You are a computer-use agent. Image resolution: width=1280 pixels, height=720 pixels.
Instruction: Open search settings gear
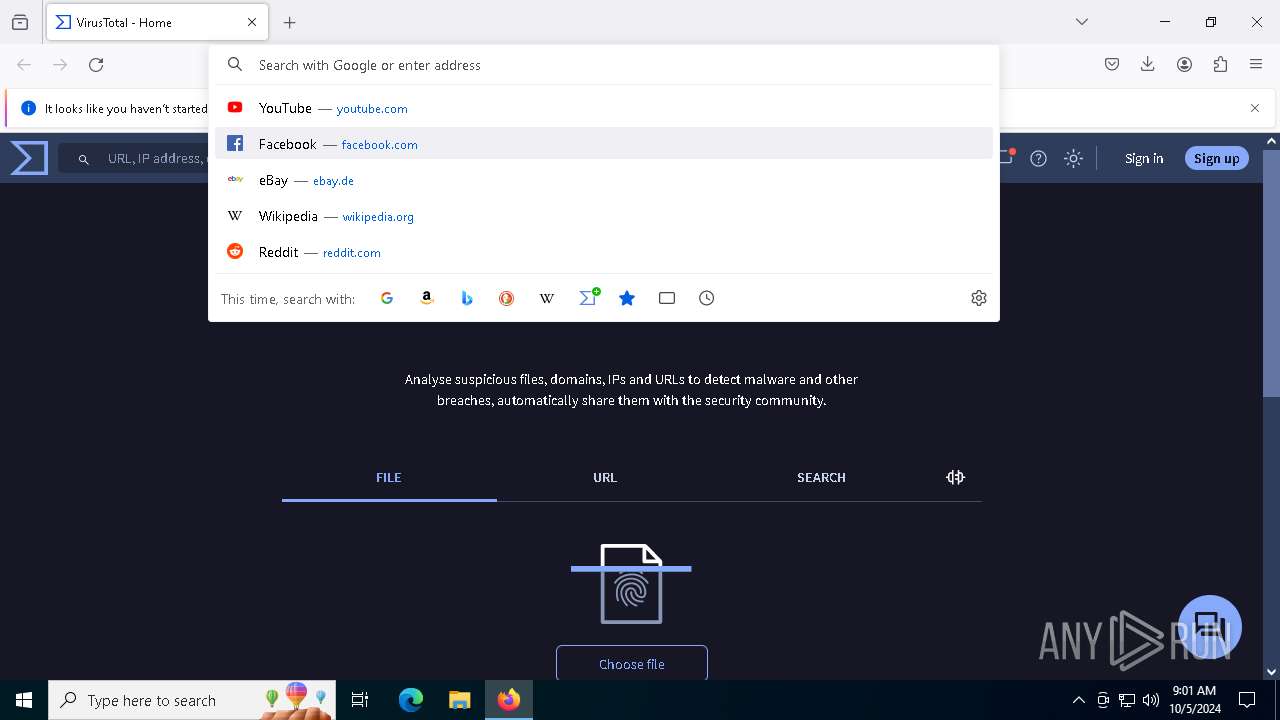pyautogui.click(x=979, y=298)
